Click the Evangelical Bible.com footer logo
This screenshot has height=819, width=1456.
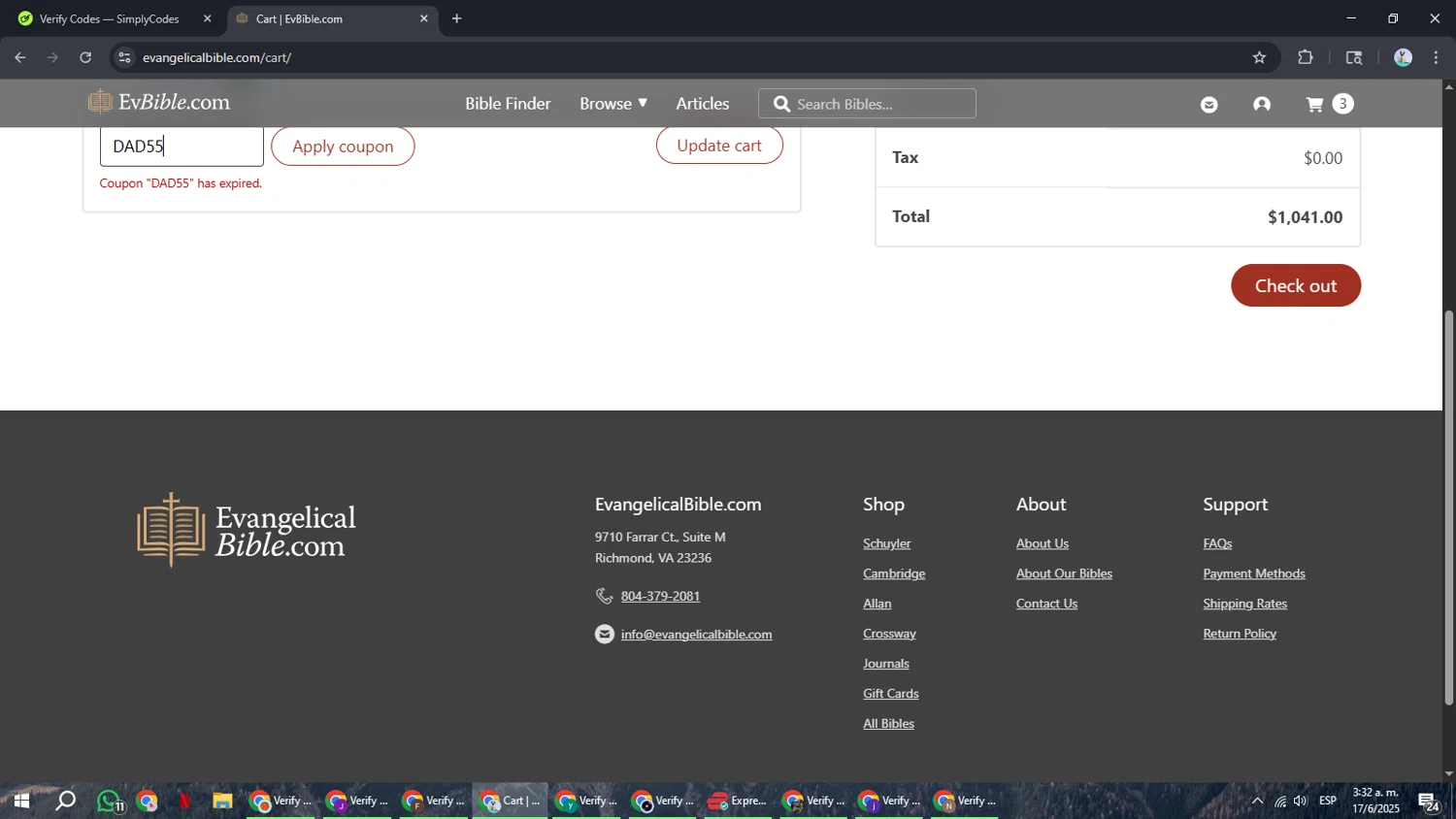pyautogui.click(x=247, y=530)
